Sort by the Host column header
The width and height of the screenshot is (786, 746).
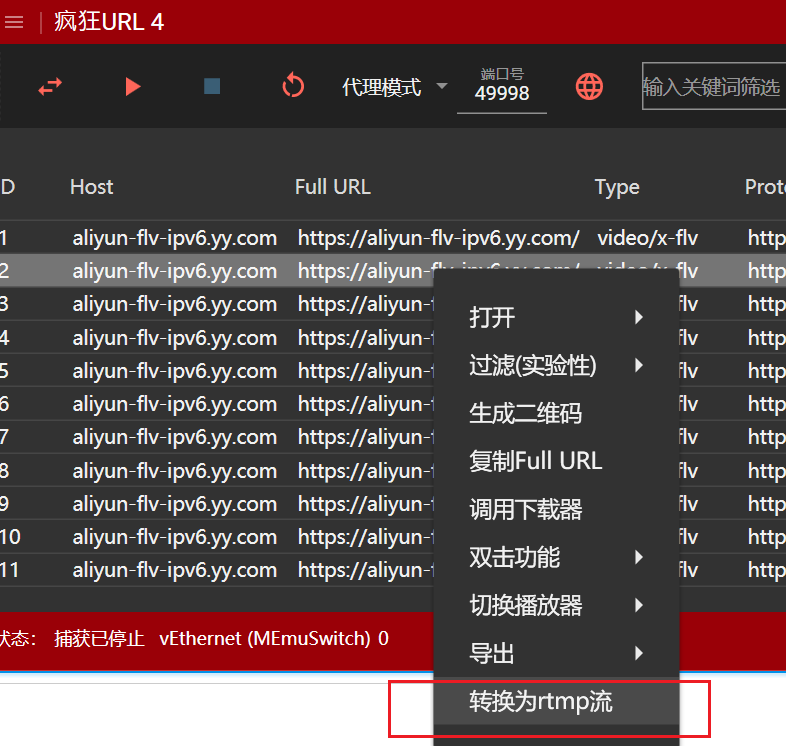92,187
